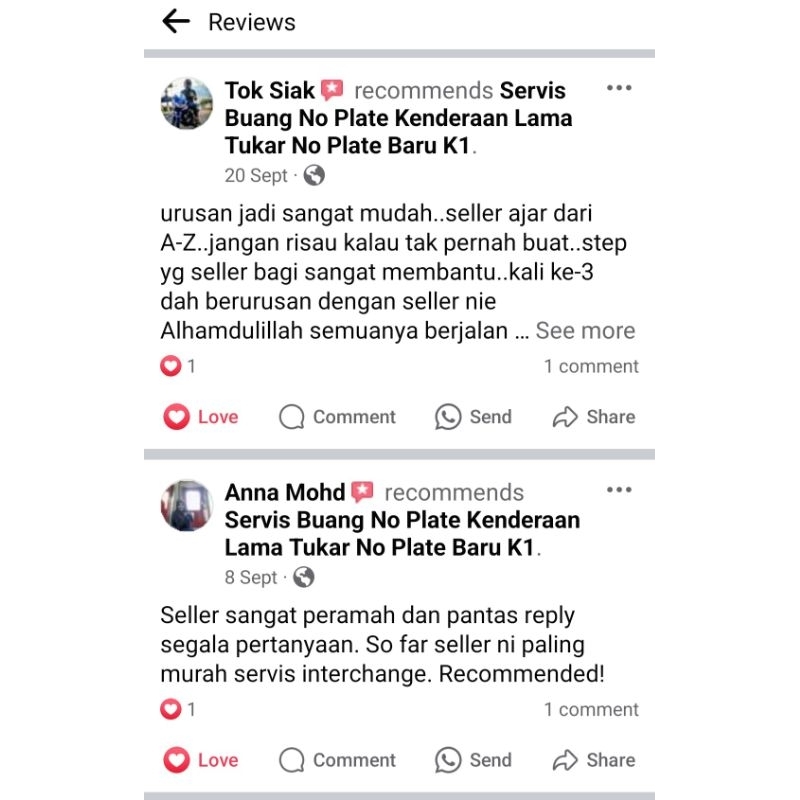The width and height of the screenshot is (800, 800).
Task: Open heart reaction count on Tok Siak's review
Action: coord(178,366)
